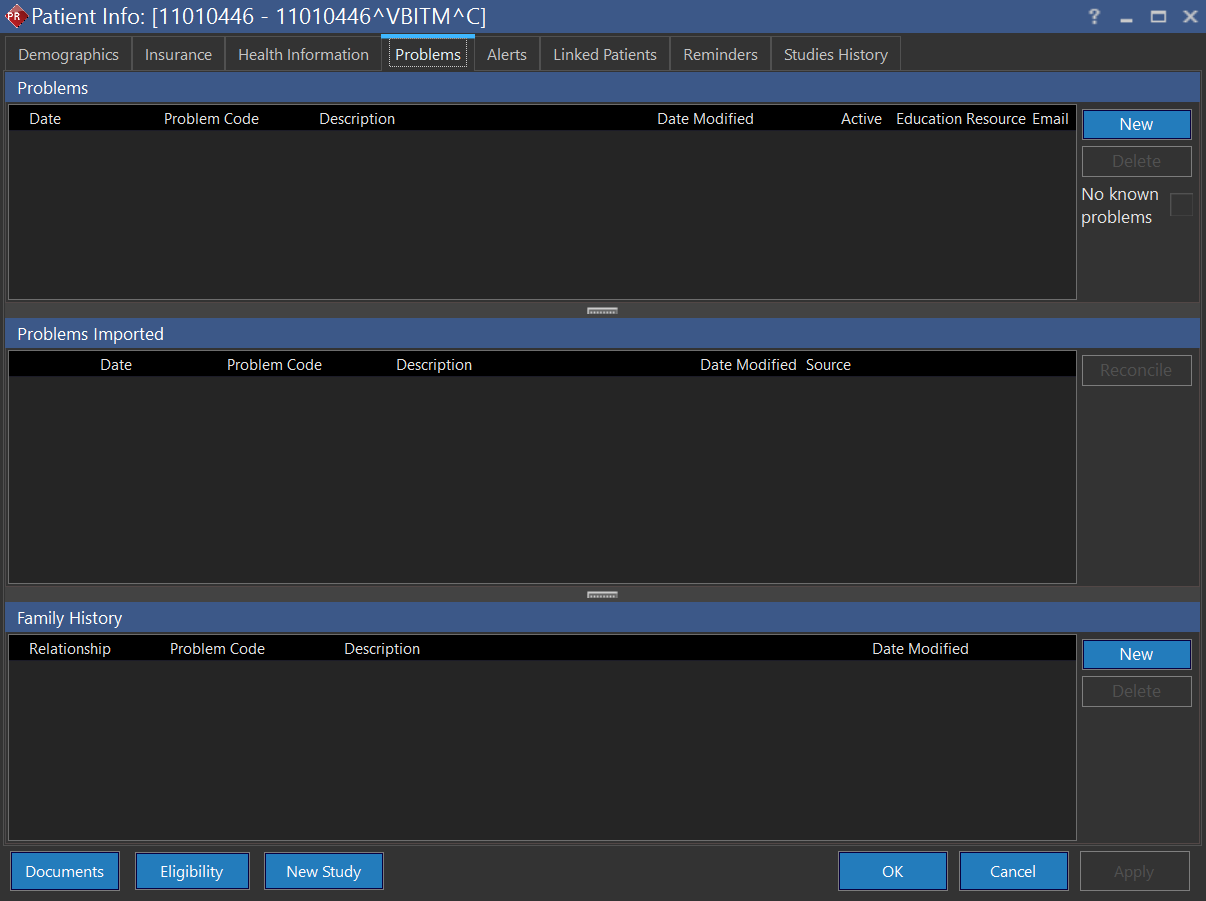Image resolution: width=1206 pixels, height=901 pixels.
Task: Sort problems by clicking the Date column header
Action: [x=45, y=118]
